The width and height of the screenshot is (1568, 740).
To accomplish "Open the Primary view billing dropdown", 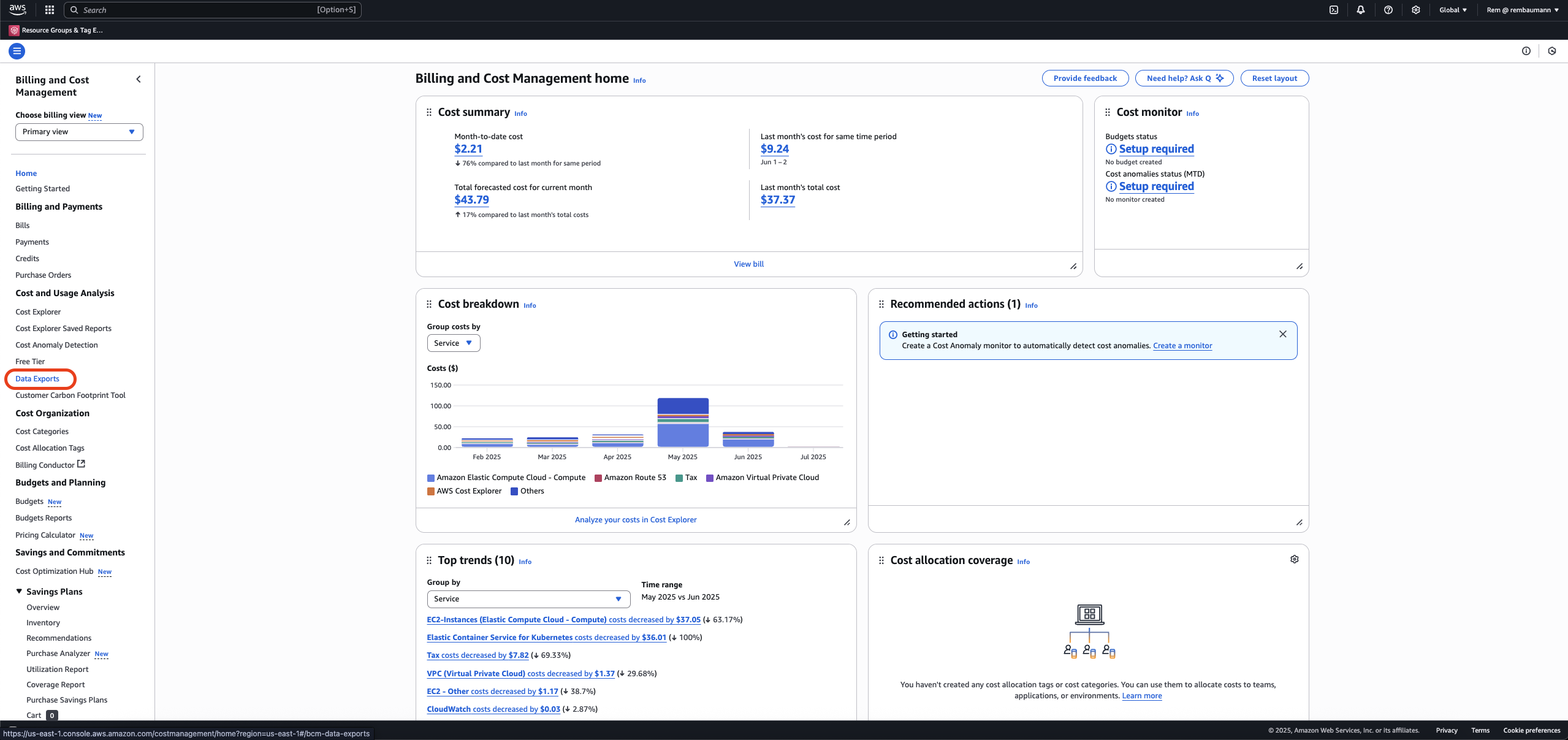I will point(79,132).
